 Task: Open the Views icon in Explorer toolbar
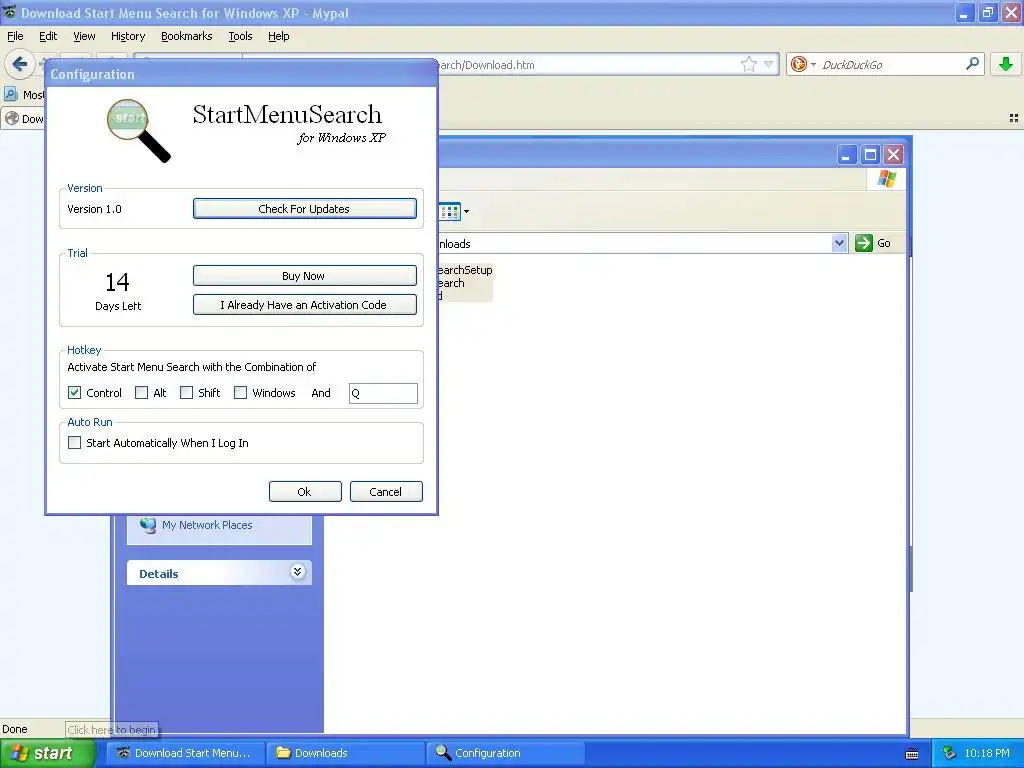click(x=450, y=212)
